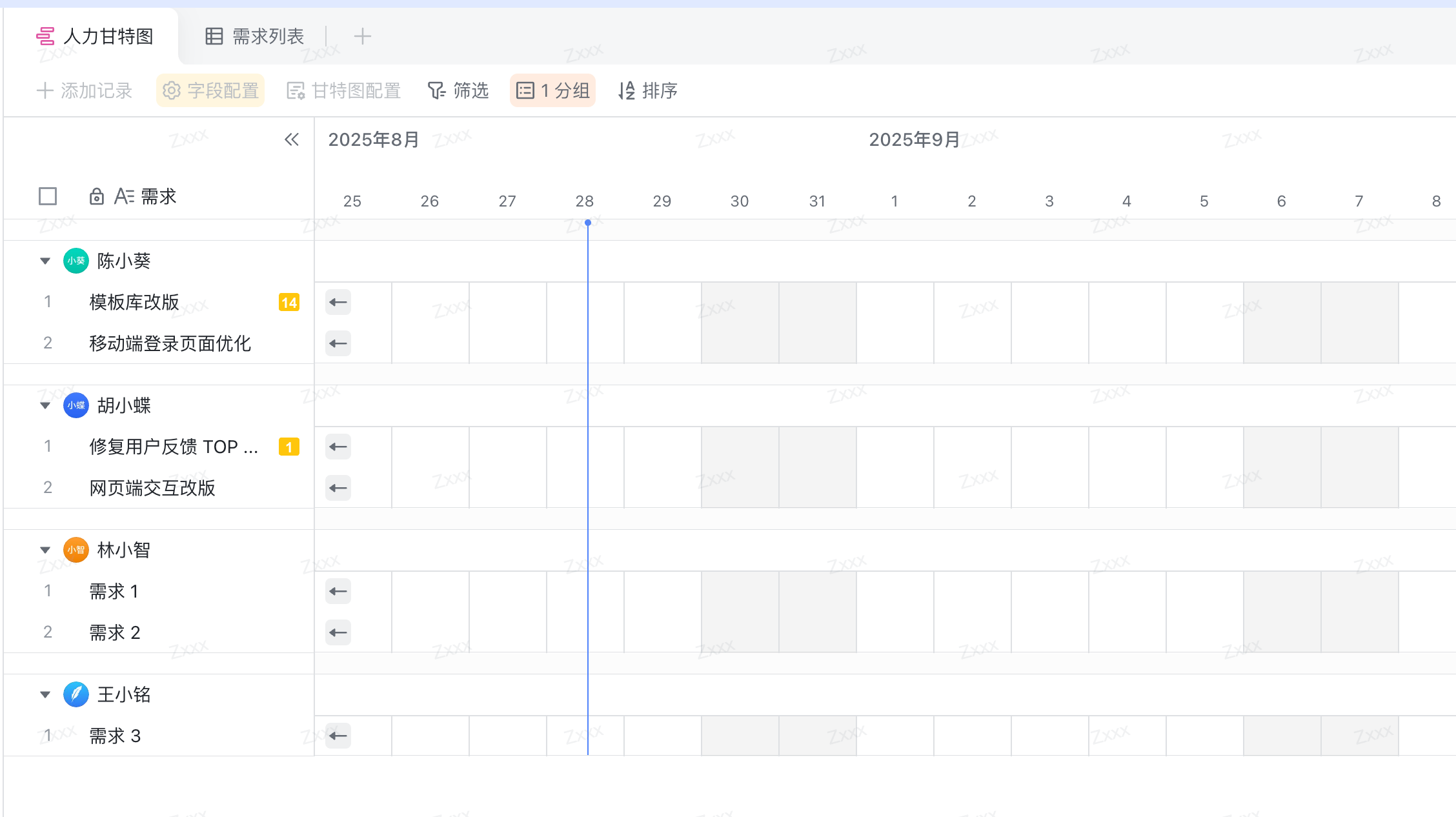Image resolution: width=1456 pixels, height=817 pixels.
Task: Click back arrow in 需求 3 row
Action: [x=338, y=736]
